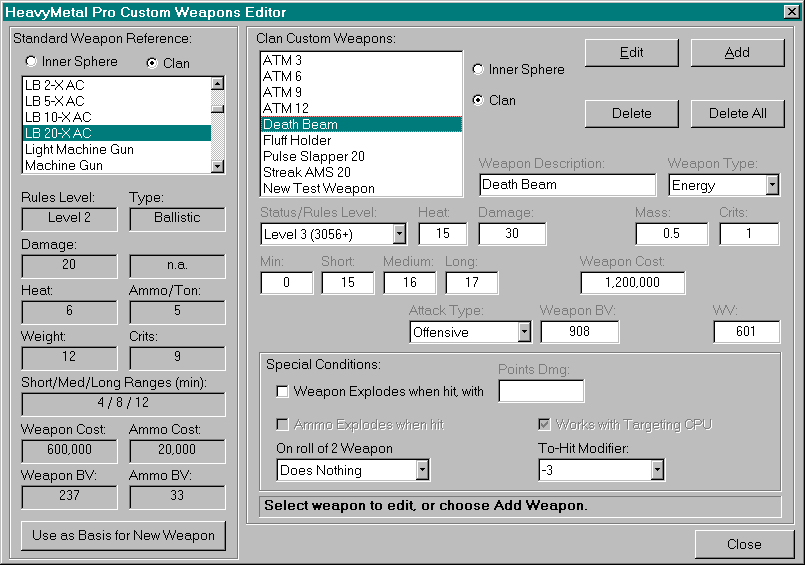Select ATM 9 custom weapon
Viewport: 805px width, 565px height.
(361, 92)
